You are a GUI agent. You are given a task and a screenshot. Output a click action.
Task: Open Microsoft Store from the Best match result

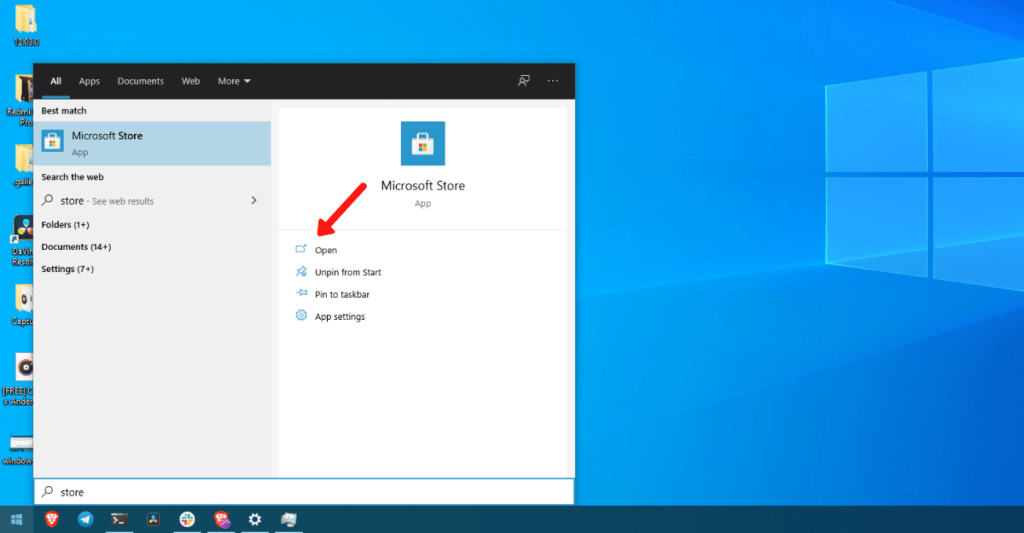pos(152,143)
